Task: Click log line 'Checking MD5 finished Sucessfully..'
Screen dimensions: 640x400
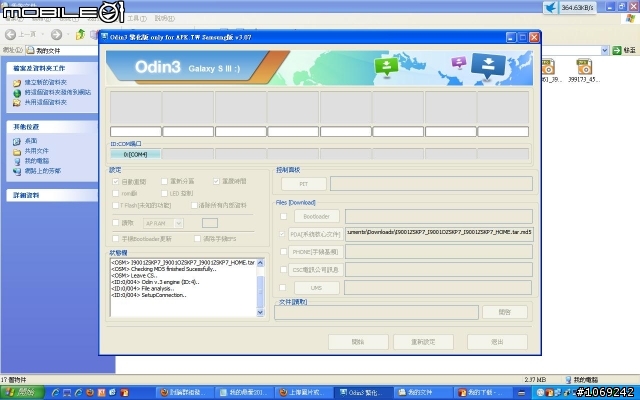Action: [164, 269]
